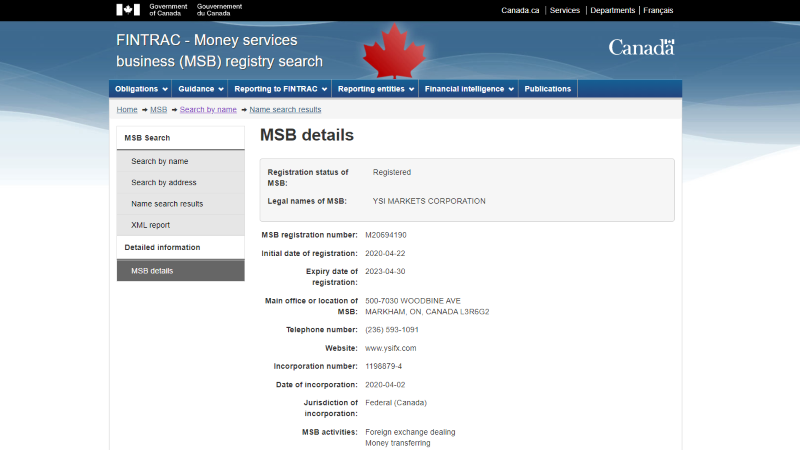Click registration number M20694190

tap(386, 235)
